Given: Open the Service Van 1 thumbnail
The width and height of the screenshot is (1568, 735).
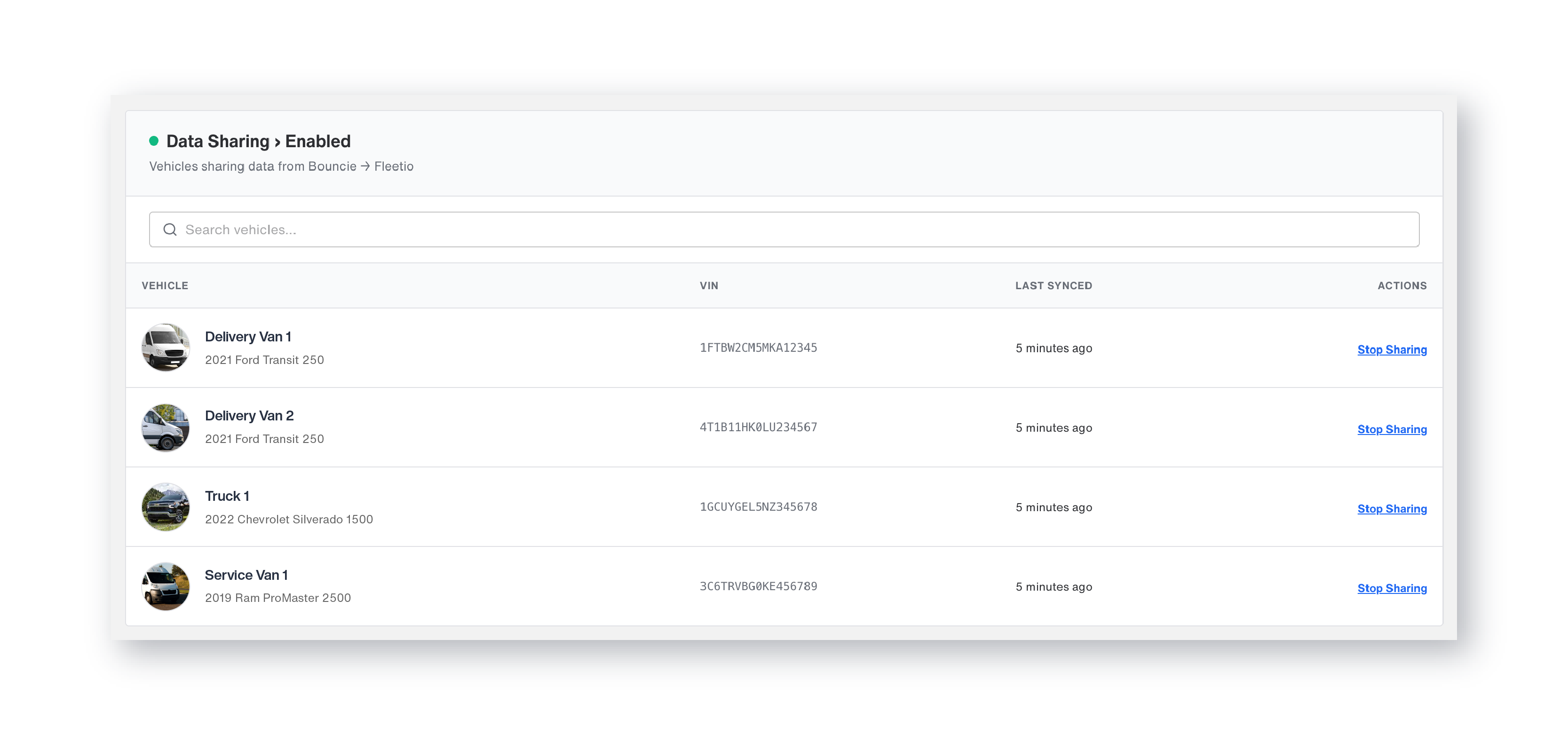Looking at the screenshot, I should pos(166,586).
